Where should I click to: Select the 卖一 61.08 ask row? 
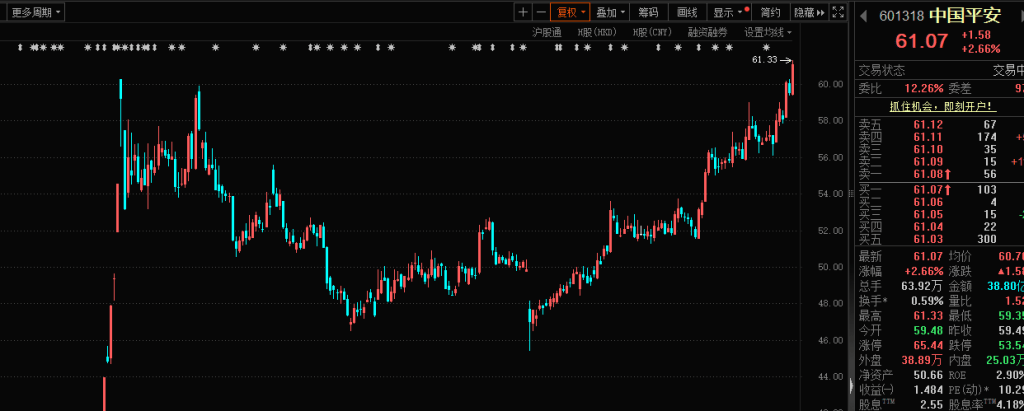[x=939, y=174]
